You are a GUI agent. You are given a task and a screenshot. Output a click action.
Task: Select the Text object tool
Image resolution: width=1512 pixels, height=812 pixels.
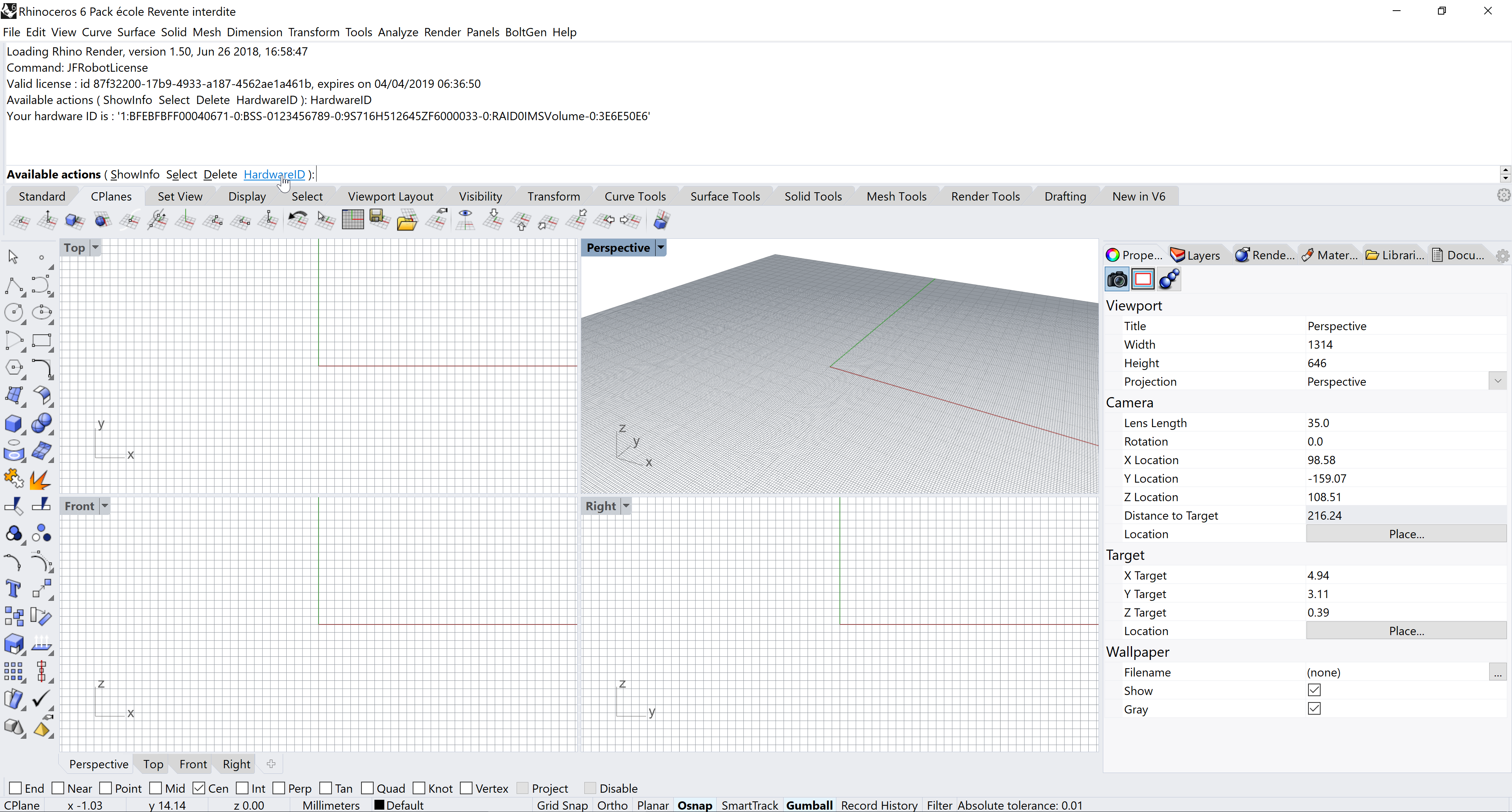(x=13, y=588)
